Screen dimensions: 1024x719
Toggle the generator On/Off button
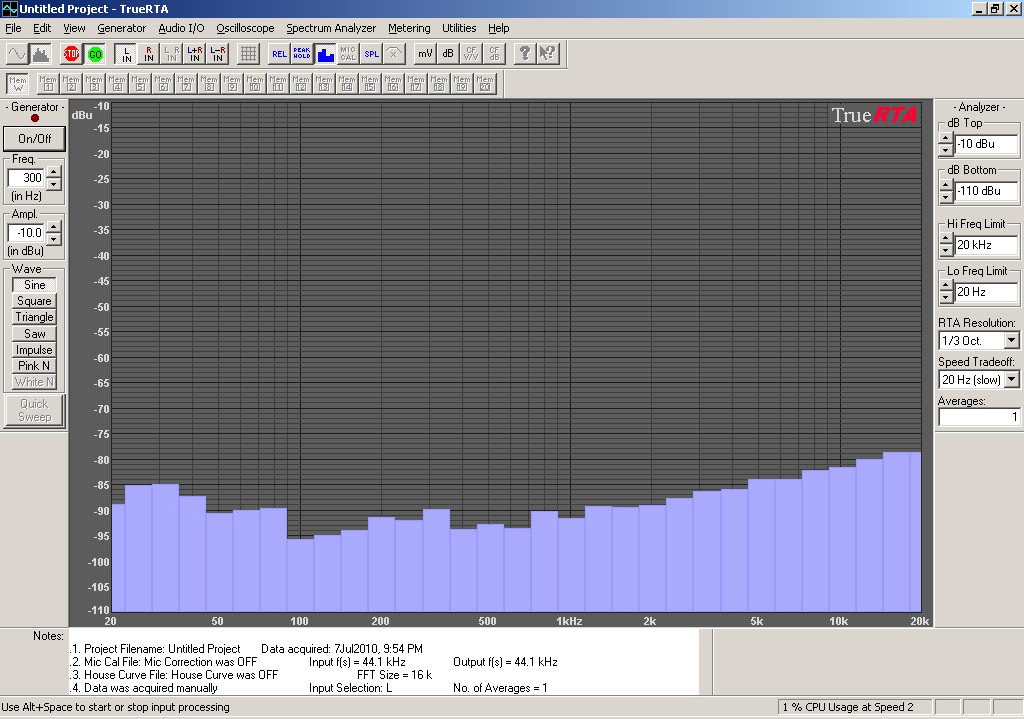point(34,139)
